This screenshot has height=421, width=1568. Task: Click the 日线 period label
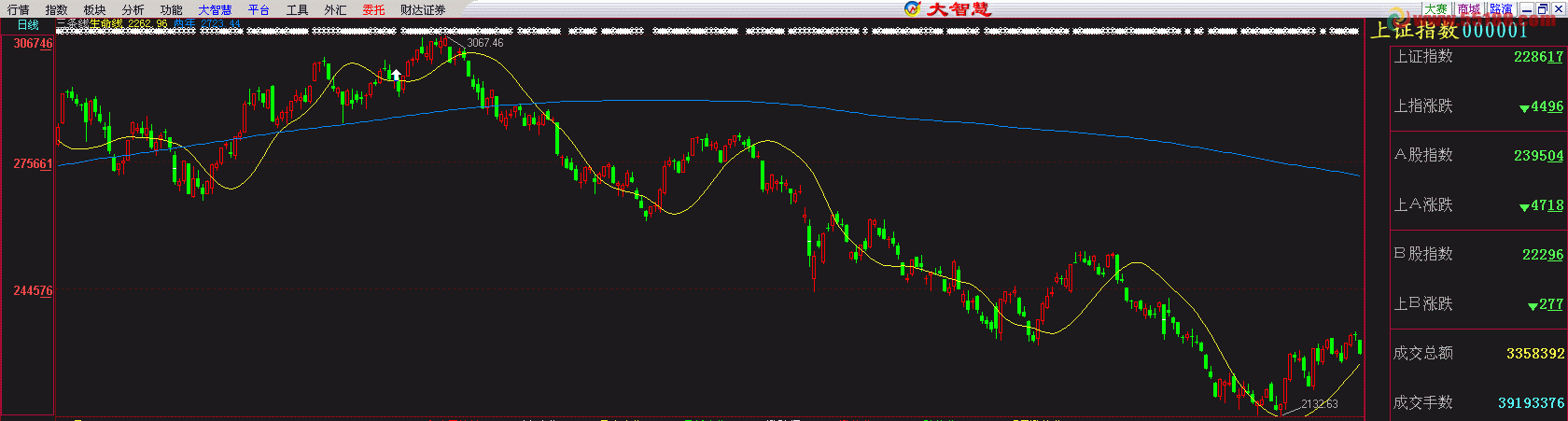tap(28, 25)
